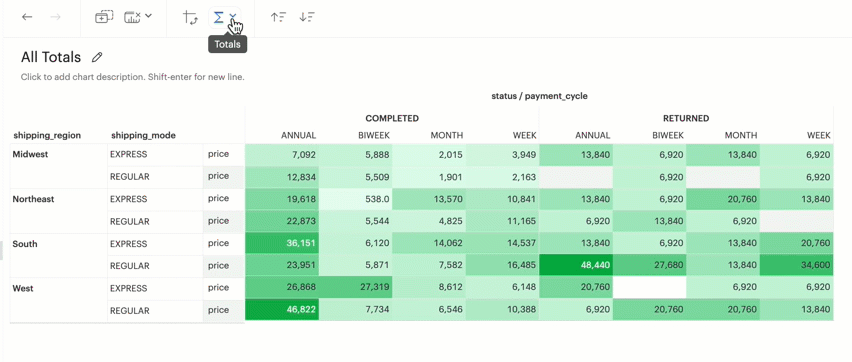Click the 48,440 cell
Screen dimensions: 852x362
point(576,266)
